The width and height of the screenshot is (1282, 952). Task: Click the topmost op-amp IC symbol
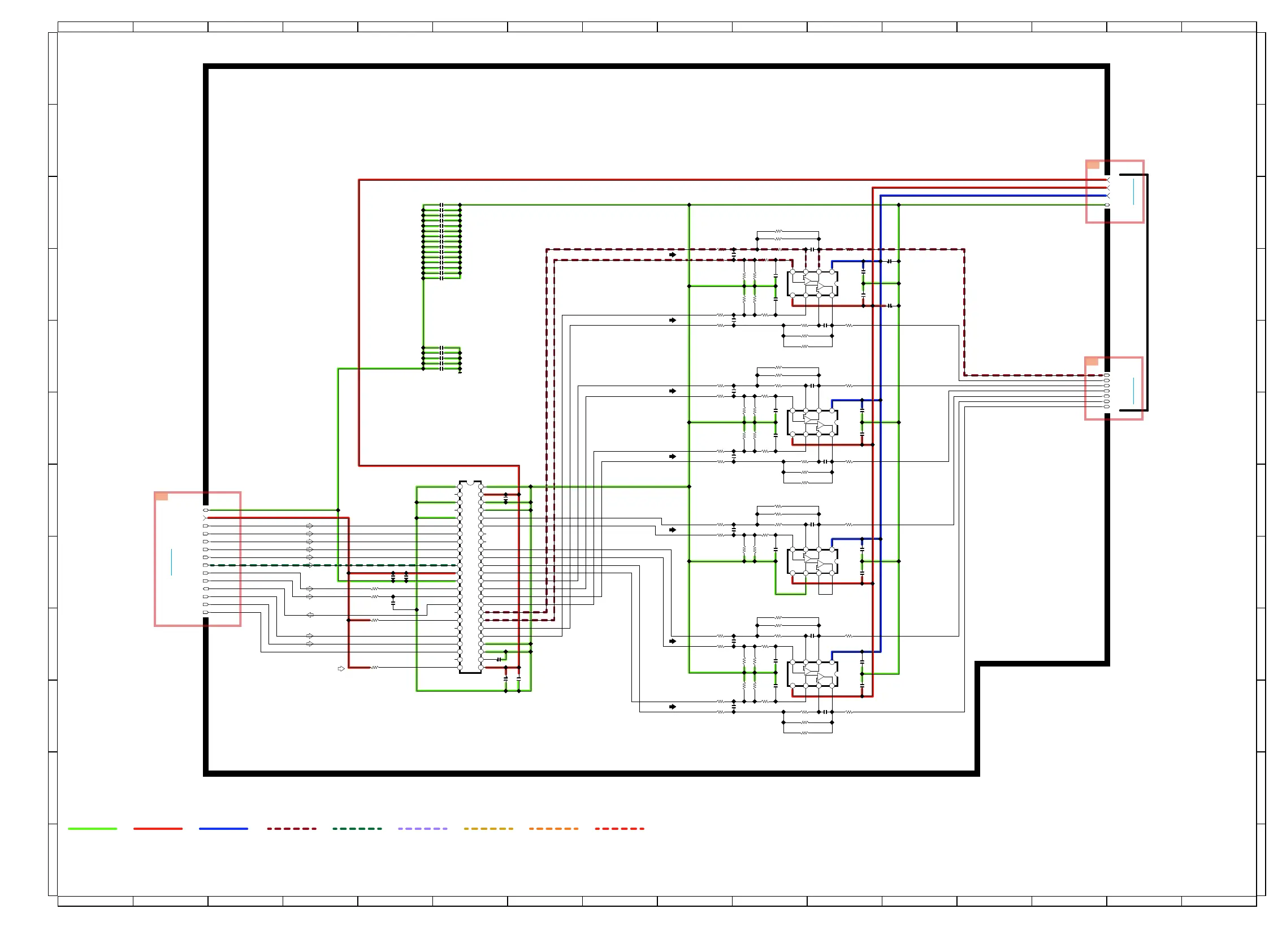point(812,284)
